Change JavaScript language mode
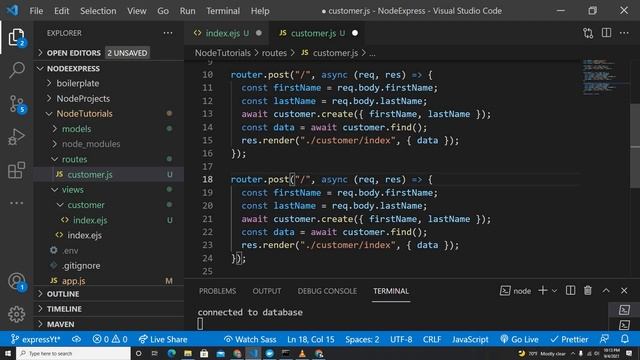This screenshot has width=640, height=360. point(470,339)
